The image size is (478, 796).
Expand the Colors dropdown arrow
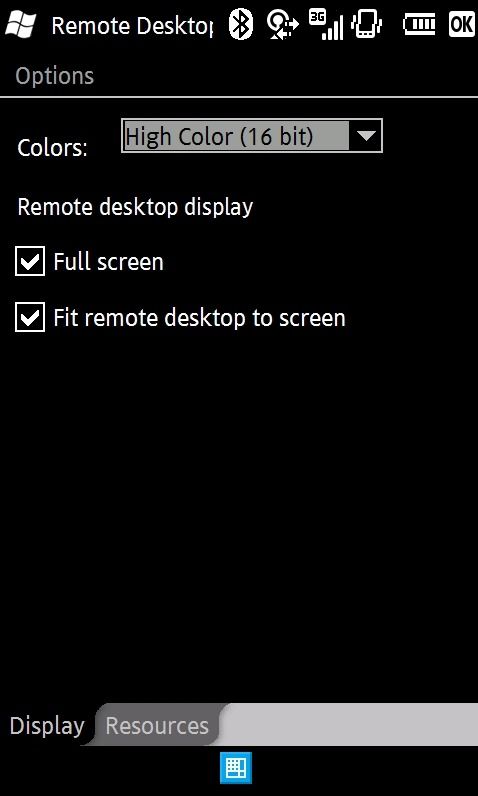(365, 136)
